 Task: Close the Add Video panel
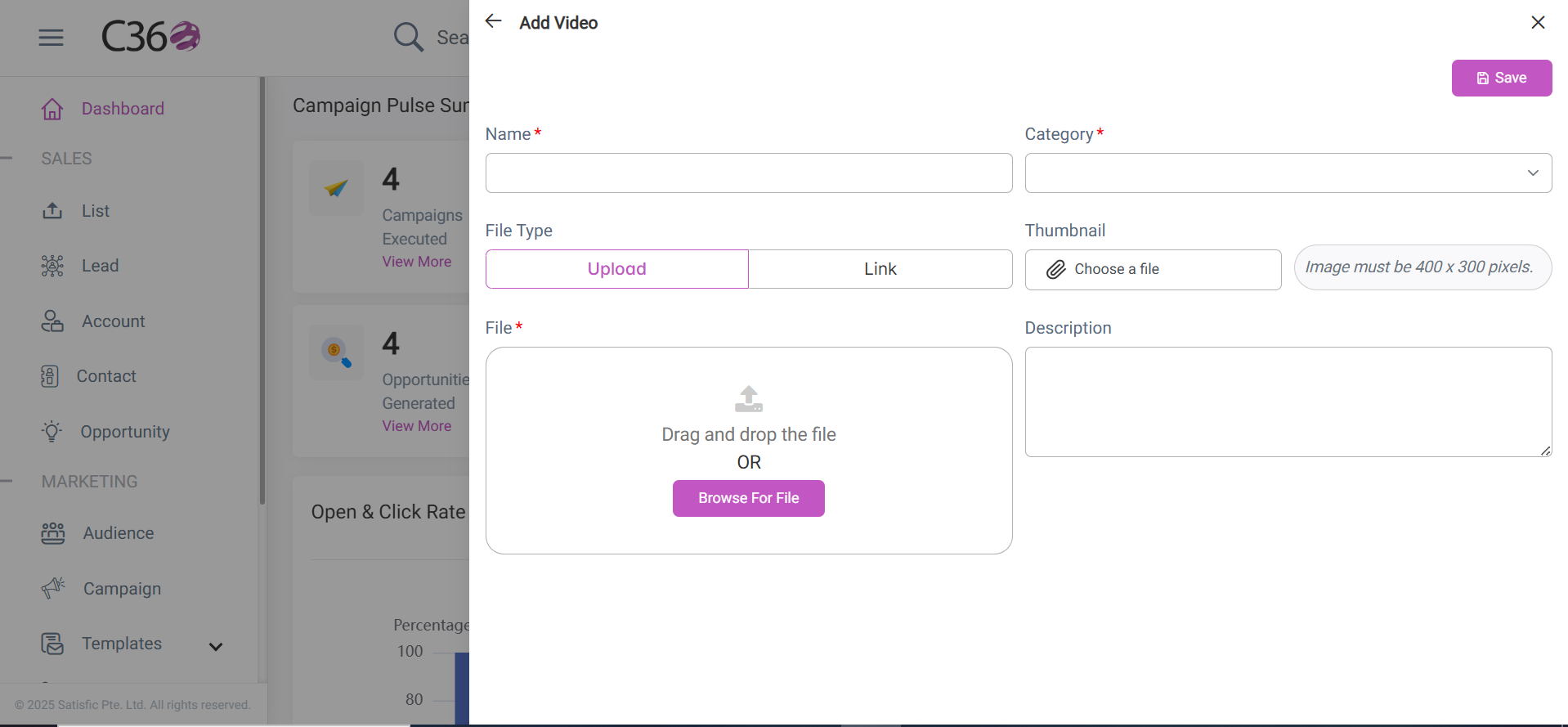coord(1538,22)
